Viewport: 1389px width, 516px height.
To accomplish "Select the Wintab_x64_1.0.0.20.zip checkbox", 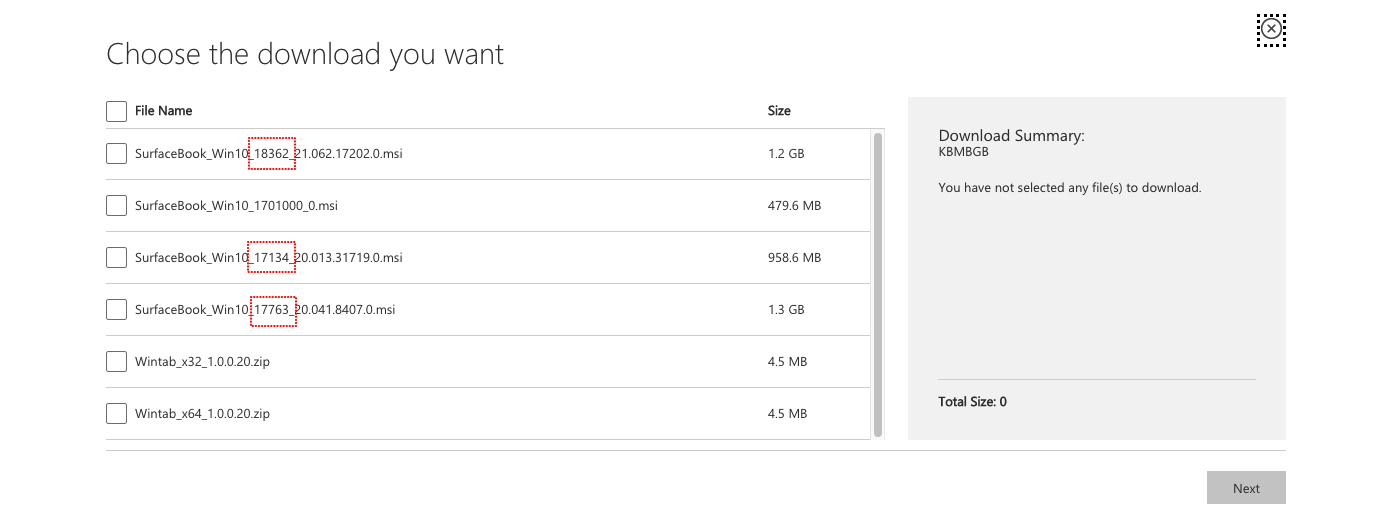I will (x=116, y=414).
